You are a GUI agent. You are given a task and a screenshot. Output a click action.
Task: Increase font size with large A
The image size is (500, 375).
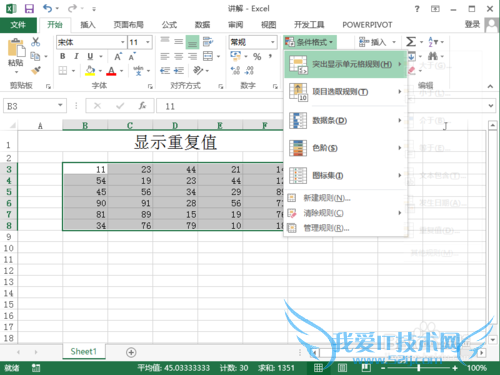tap(118, 57)
